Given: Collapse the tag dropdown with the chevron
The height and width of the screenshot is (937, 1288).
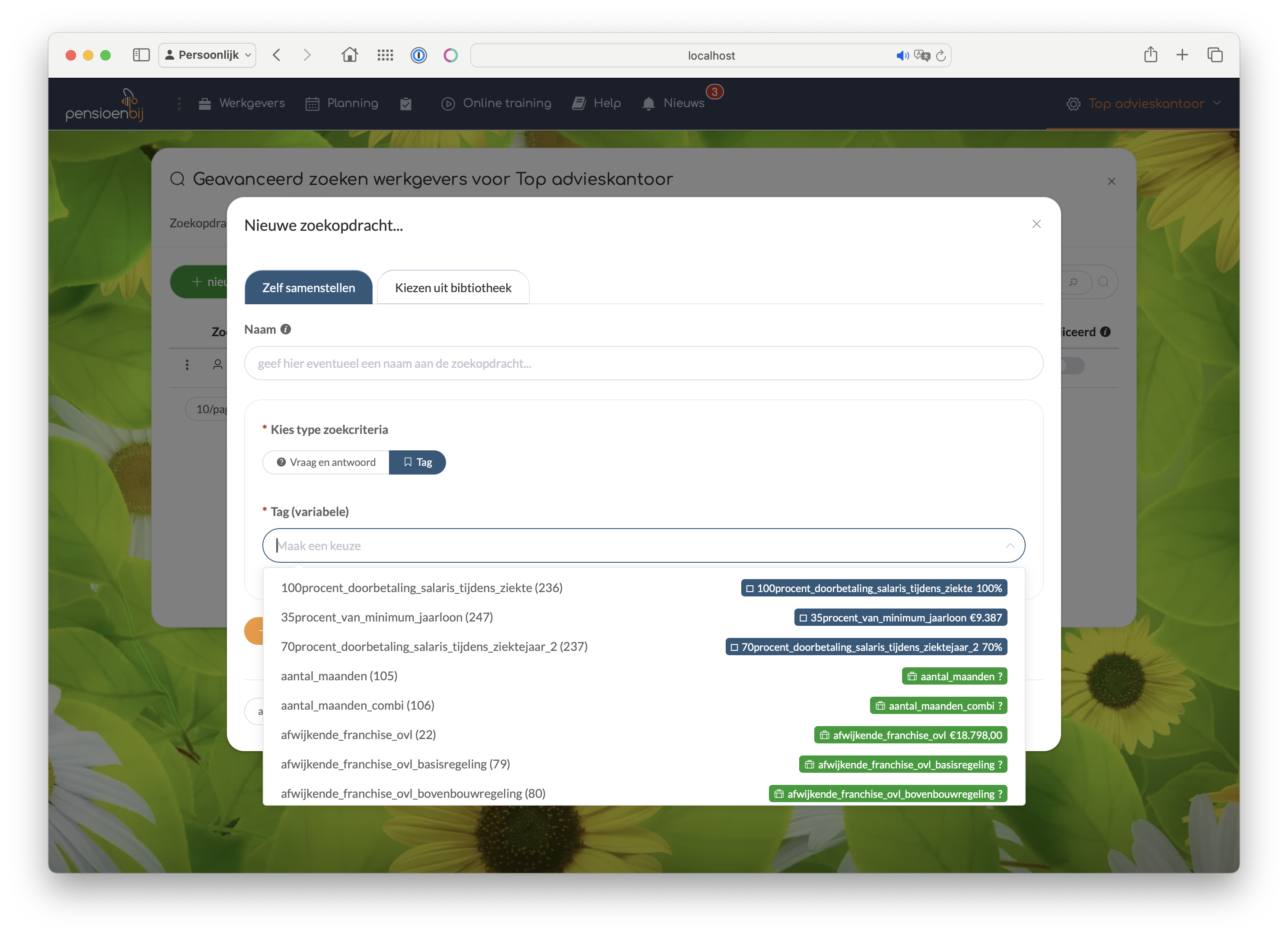Looking at the screenshot, I should (x=1010, y=546).
